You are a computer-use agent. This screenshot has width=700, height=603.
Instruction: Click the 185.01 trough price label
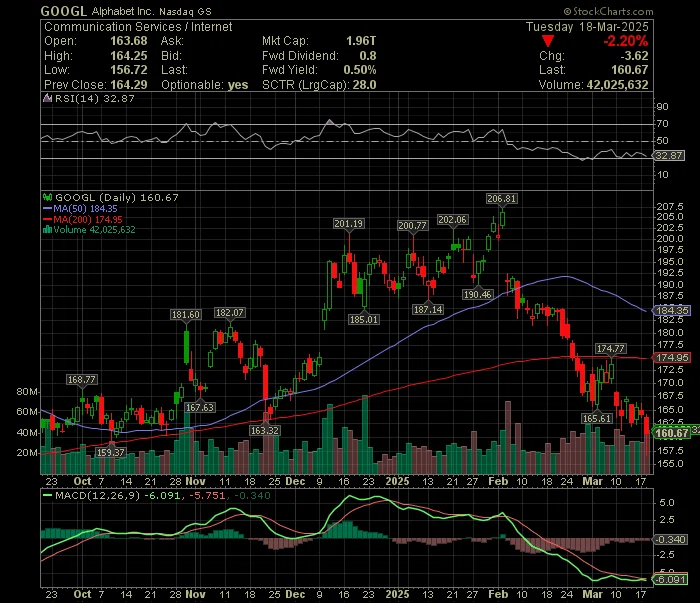coord(363,319)
